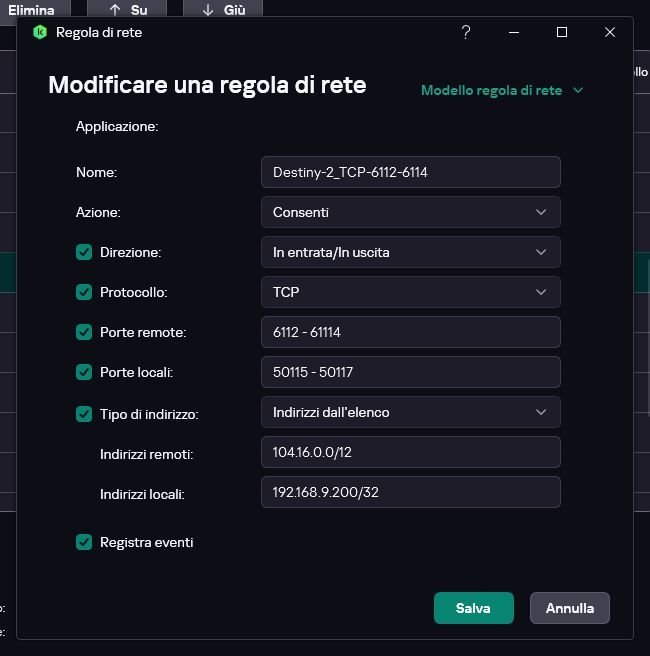Image resolution: width=650 pixels, height=656 pixels.
Task: Uncheck the Tipo di indirizzo checkbox
Action: [84, 413]
